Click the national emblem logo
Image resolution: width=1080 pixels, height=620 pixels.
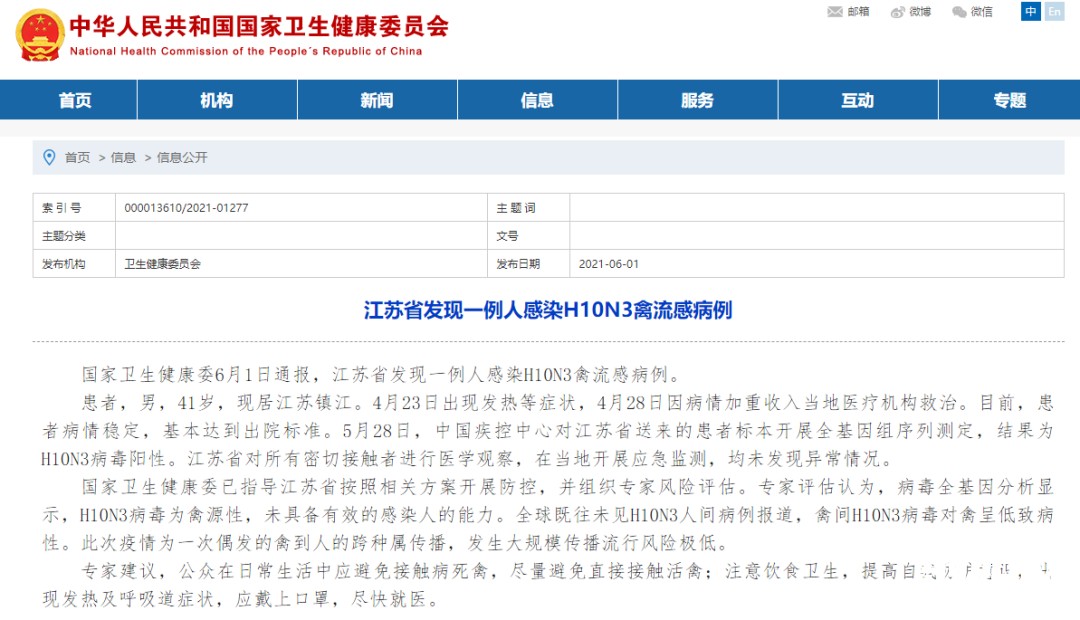coord(40,34)
